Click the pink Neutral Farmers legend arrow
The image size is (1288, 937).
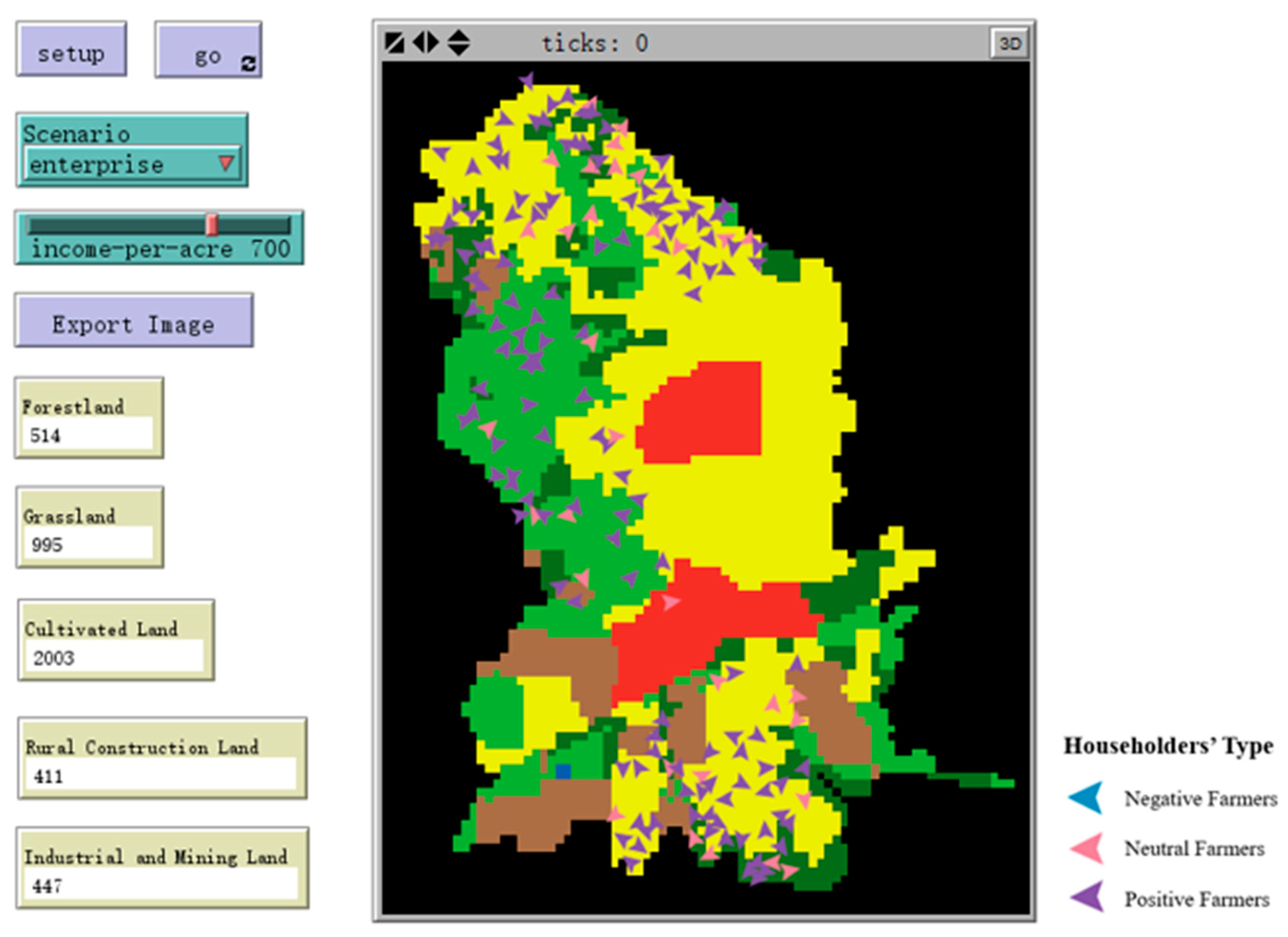1088,848
